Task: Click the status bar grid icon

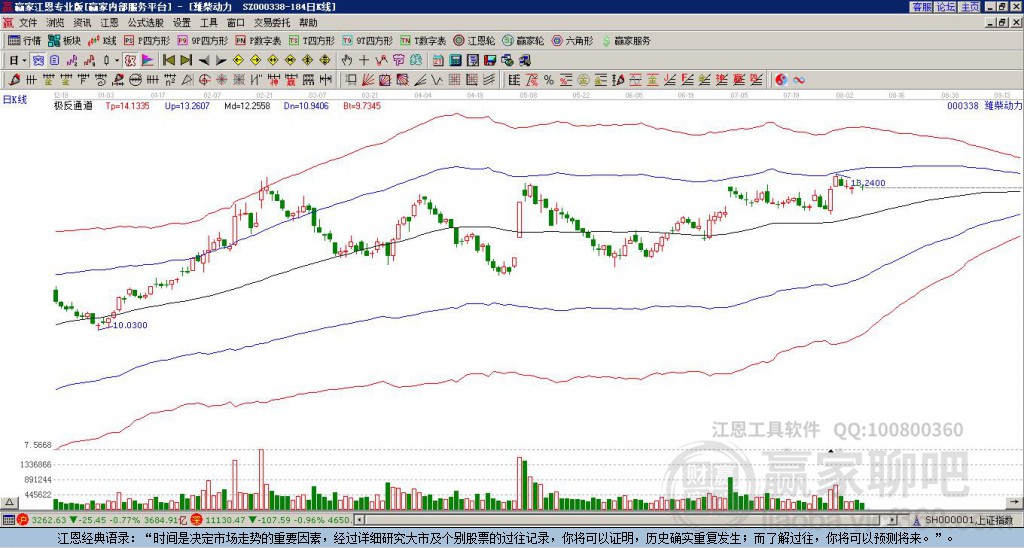Action: coord(8,520)
